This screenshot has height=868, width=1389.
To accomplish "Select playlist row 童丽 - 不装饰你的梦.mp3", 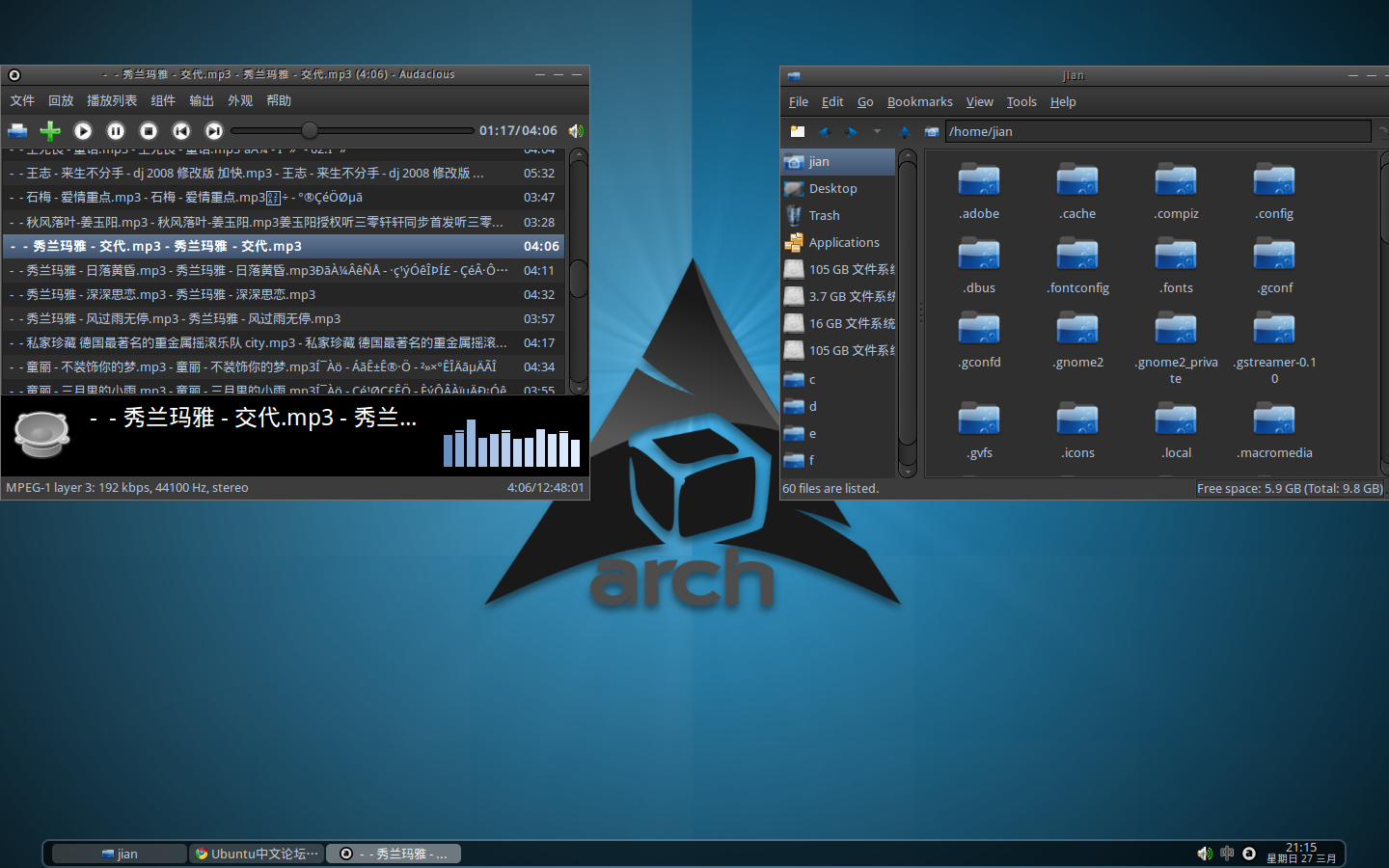I will [284, 367].
